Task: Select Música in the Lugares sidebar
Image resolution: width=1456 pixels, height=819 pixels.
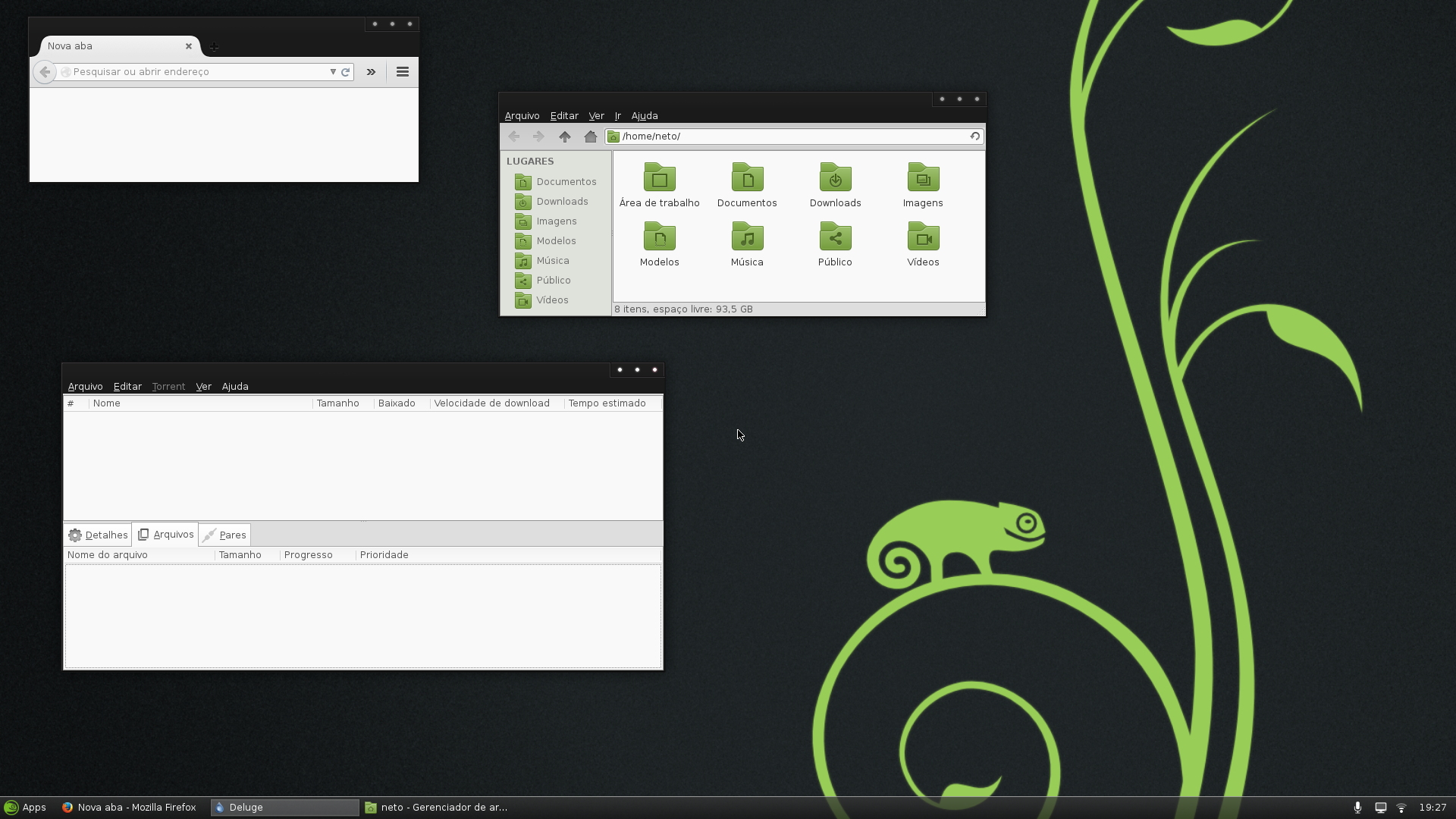Action: coord(552,261)
